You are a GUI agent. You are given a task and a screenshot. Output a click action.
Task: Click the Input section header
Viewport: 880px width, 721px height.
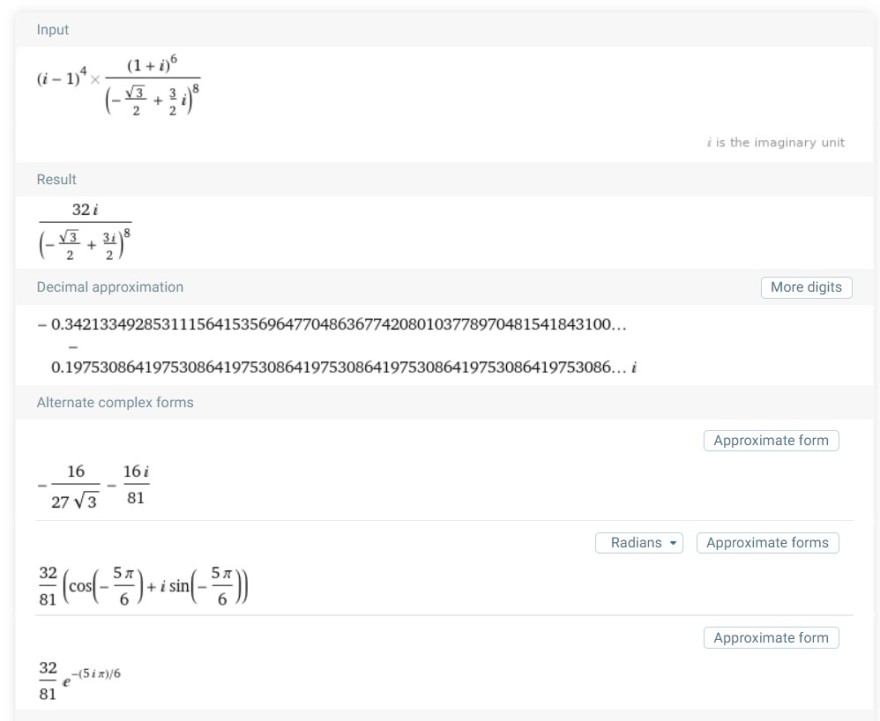point(53,30)
